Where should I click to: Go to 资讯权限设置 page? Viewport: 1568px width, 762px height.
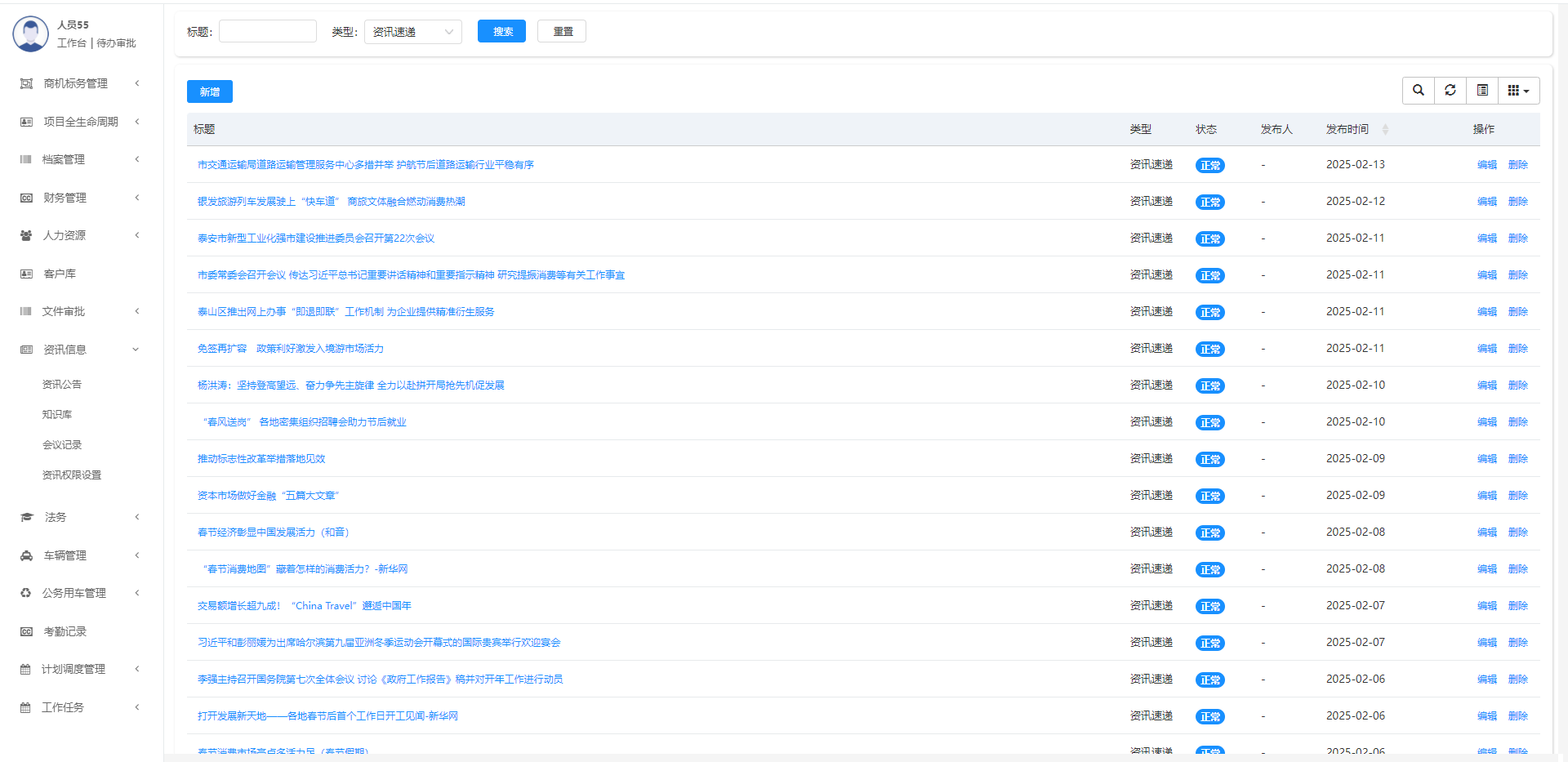(x=72, y=475)
